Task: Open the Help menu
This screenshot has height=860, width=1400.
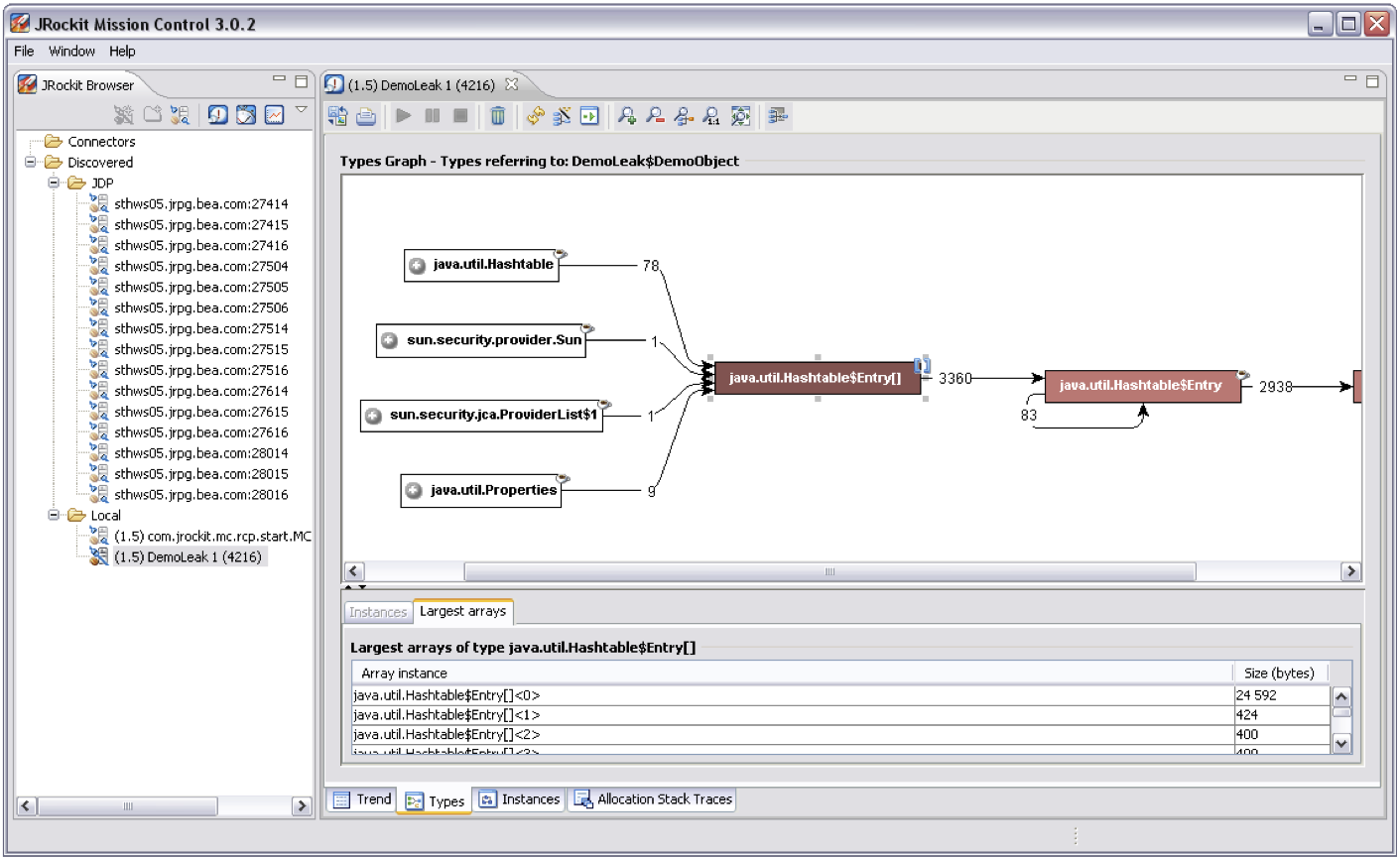Action: pyautogui.click(x=122, y=51)
